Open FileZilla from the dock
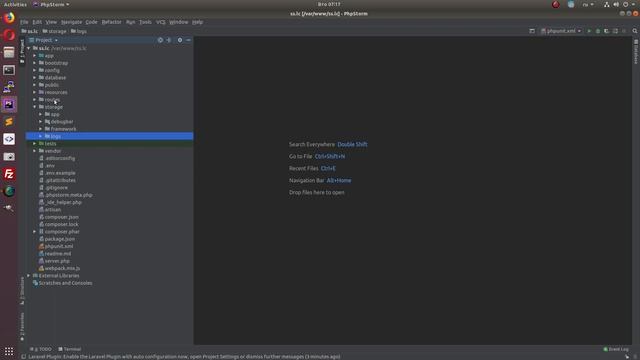The image size is (640, 360). click(9, 174)
